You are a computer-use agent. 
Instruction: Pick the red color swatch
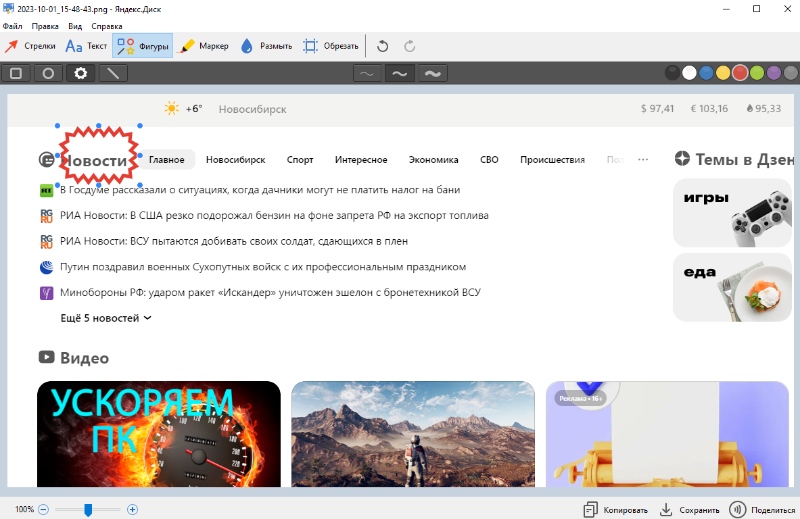(x=740, y=73)
